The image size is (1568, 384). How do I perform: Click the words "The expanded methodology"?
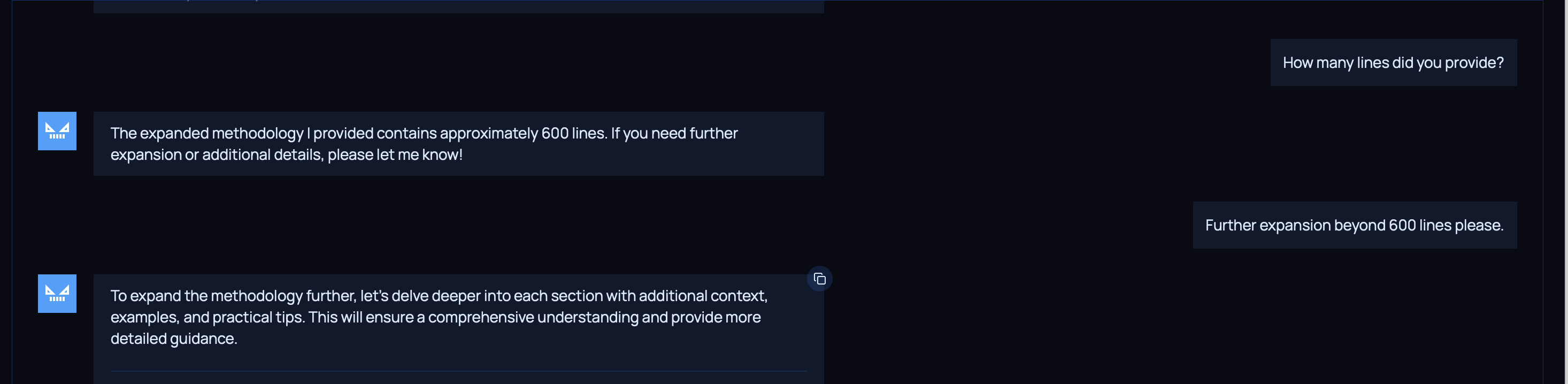206,133
